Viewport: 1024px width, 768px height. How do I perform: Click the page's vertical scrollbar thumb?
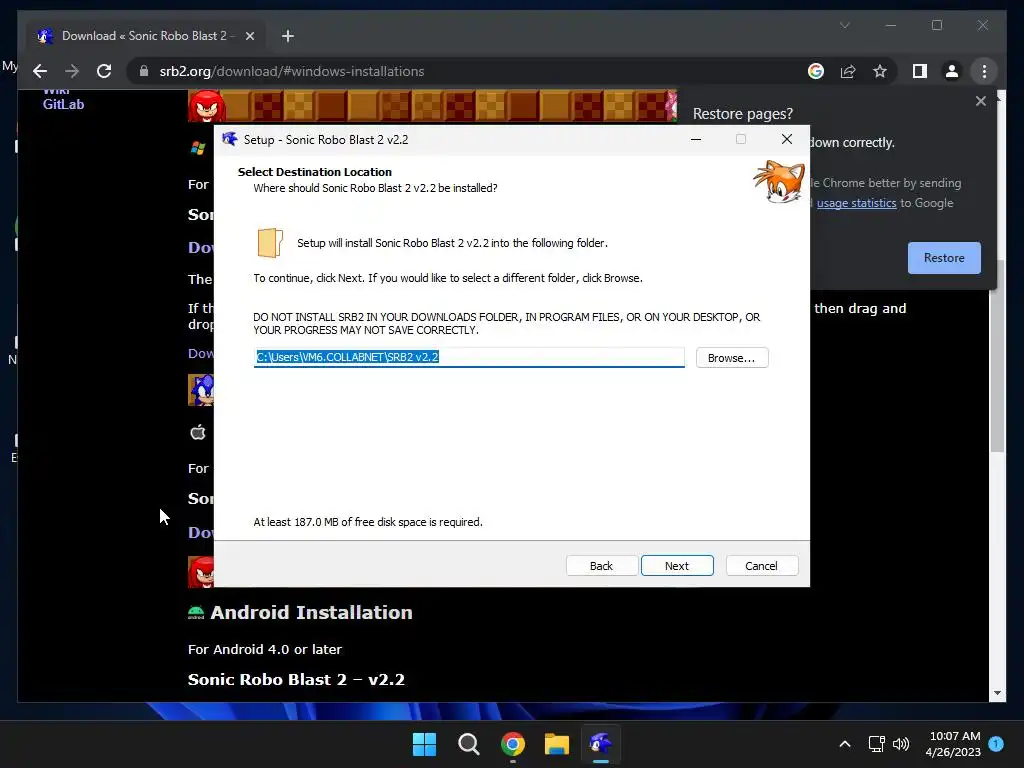tap(997, 356)
